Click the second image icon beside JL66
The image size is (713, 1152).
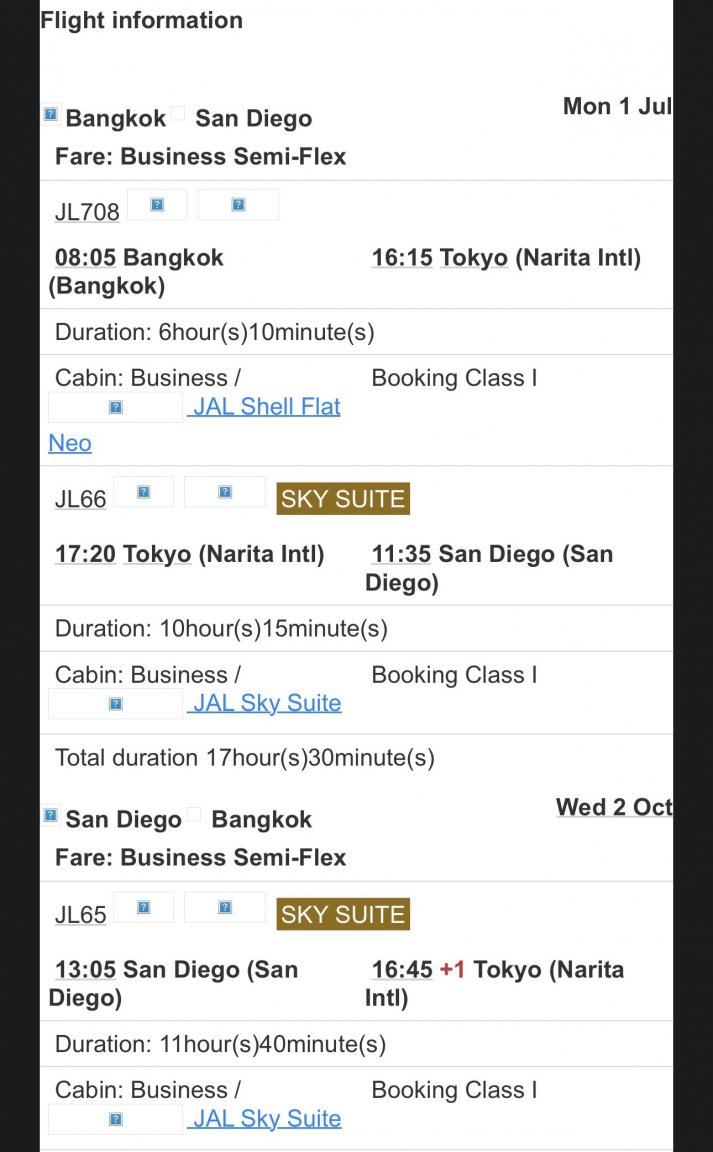click(225, 492)
